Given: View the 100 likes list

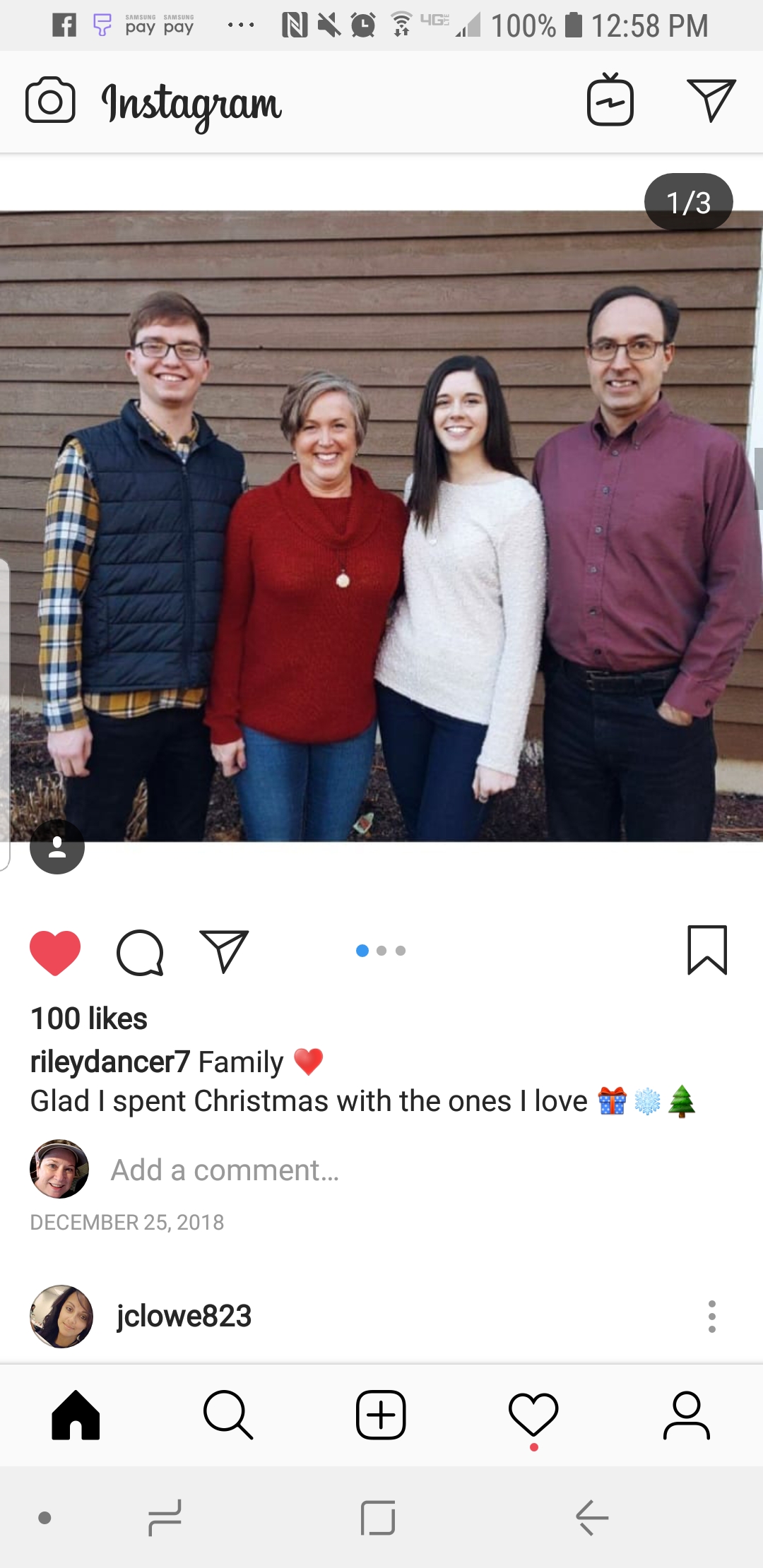Looking at the screenshot, I should click(x=89, y=1018).
